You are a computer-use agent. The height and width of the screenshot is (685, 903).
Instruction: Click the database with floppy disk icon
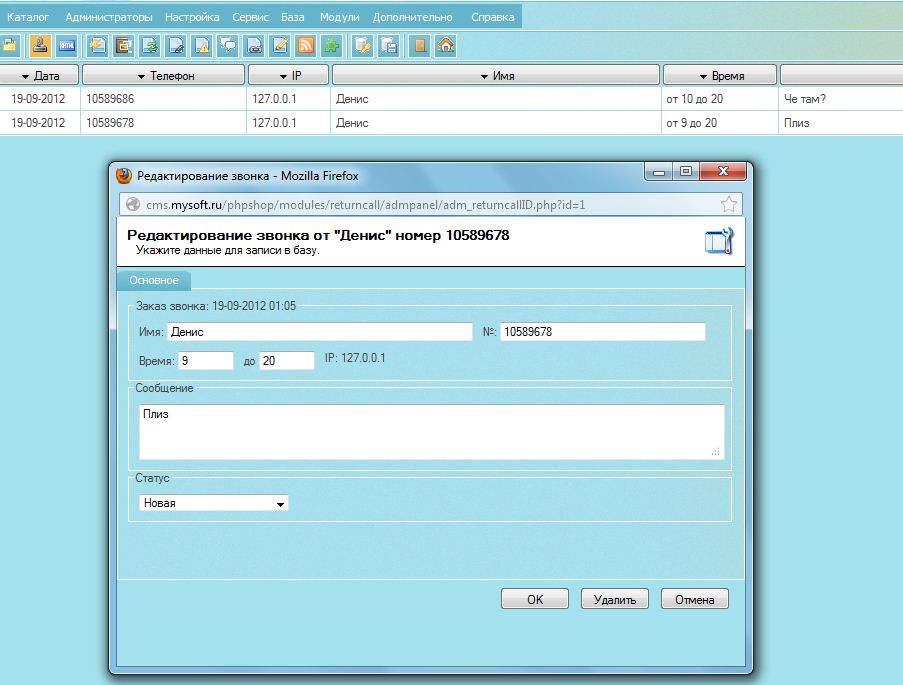[x=389, y=46]
